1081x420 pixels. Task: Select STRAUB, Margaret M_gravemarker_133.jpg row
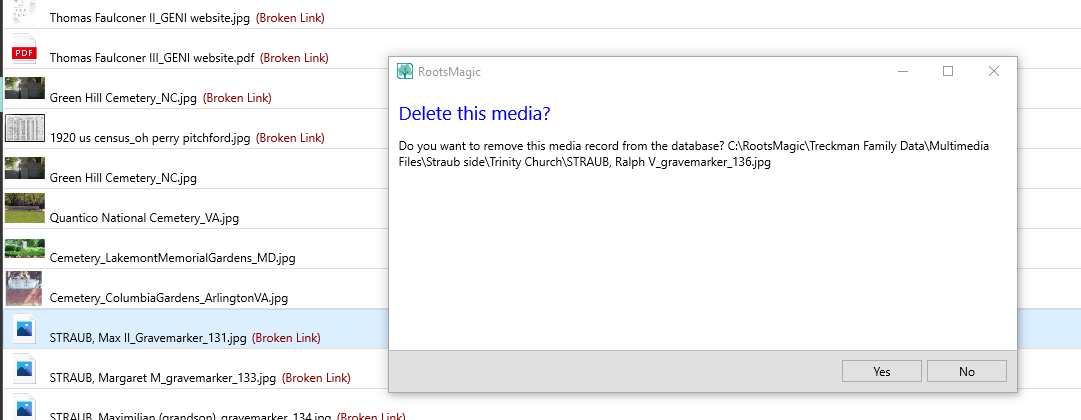coord(162,378)
